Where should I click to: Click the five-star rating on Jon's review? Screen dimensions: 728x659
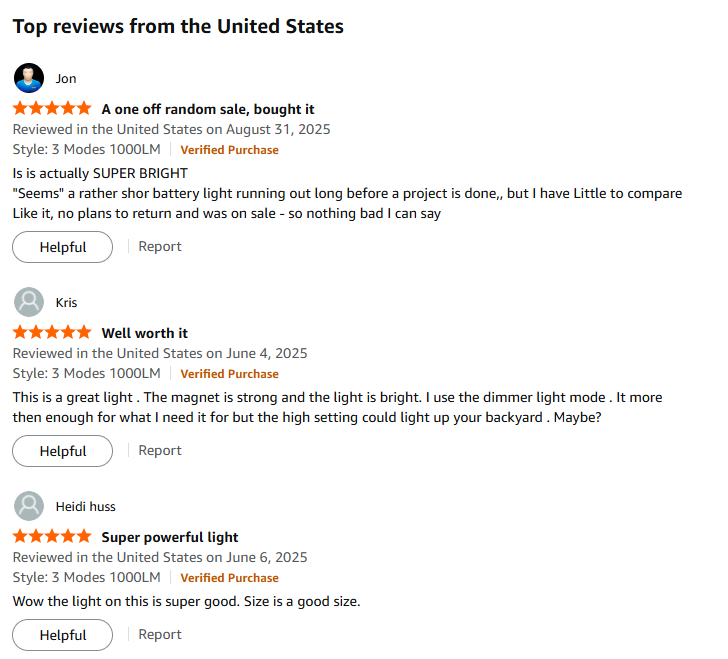click(52, 108)
